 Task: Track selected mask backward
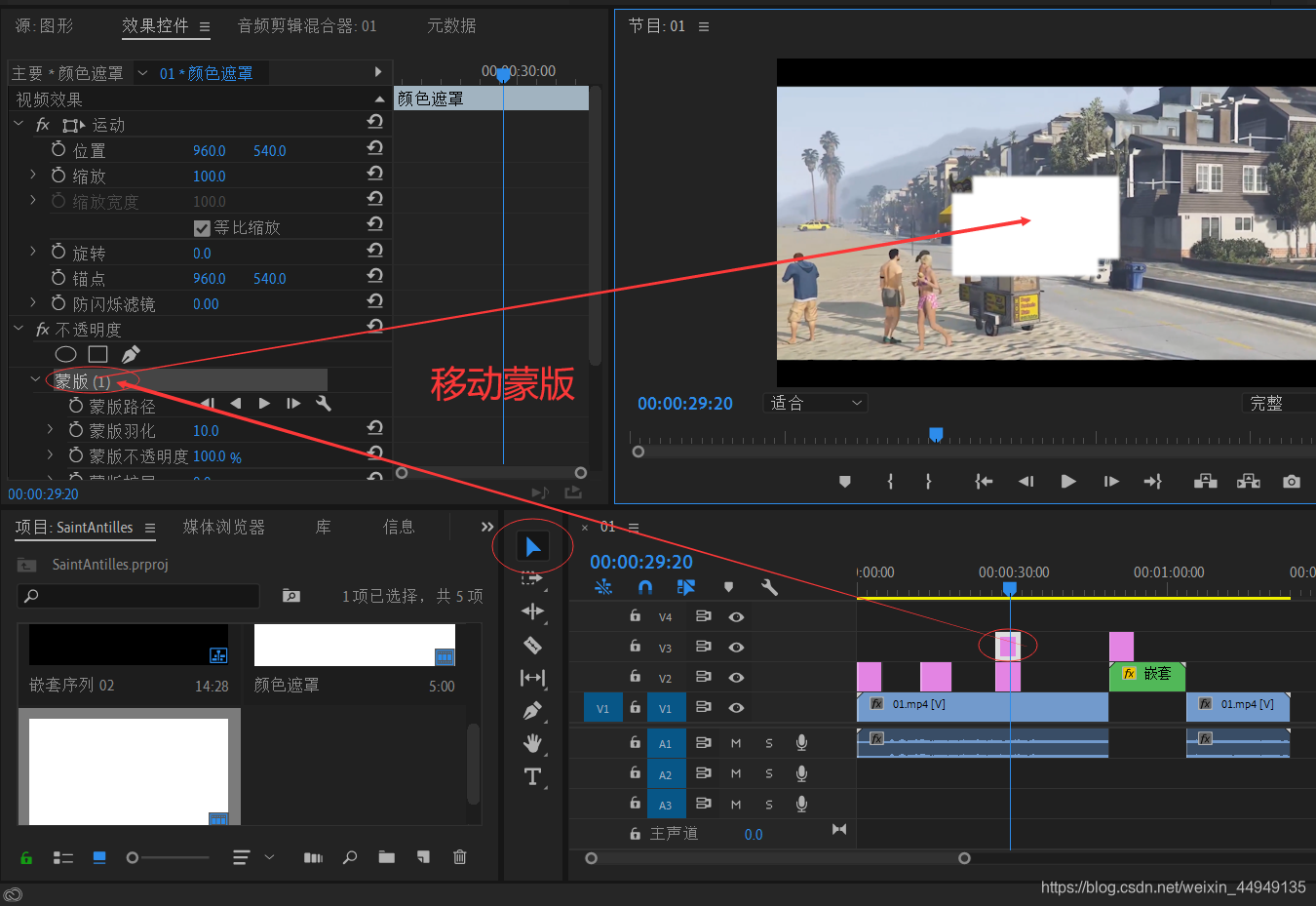pos(235,403)
